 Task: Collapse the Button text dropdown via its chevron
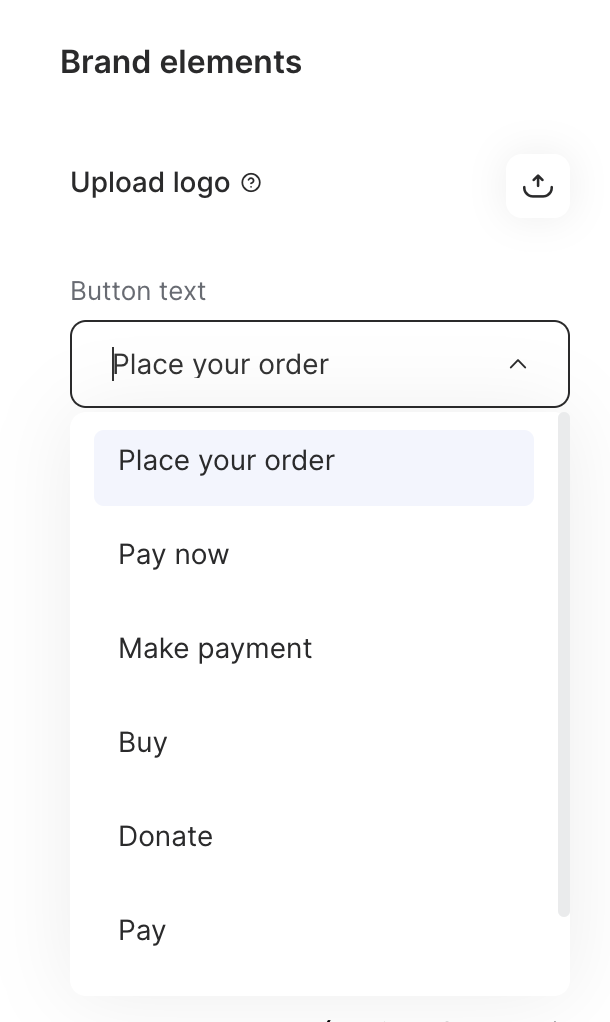pos(518,364)
